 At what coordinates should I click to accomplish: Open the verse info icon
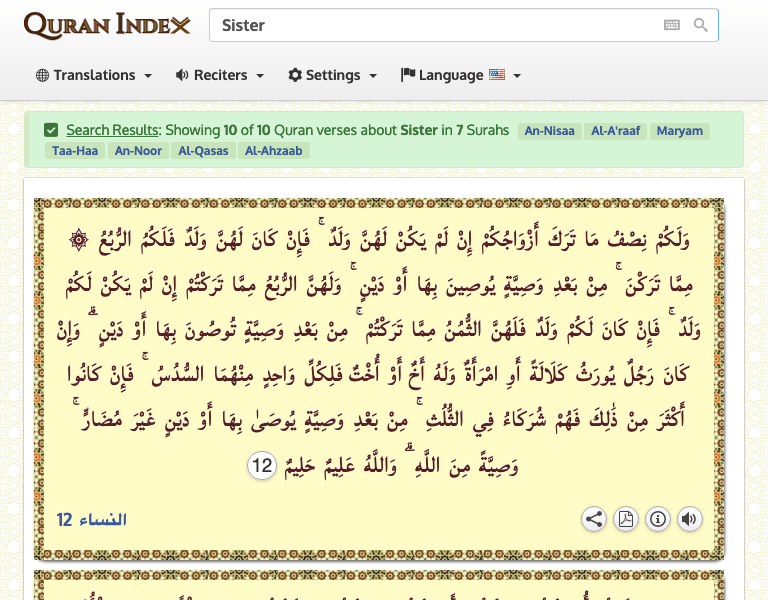(657, 519)
